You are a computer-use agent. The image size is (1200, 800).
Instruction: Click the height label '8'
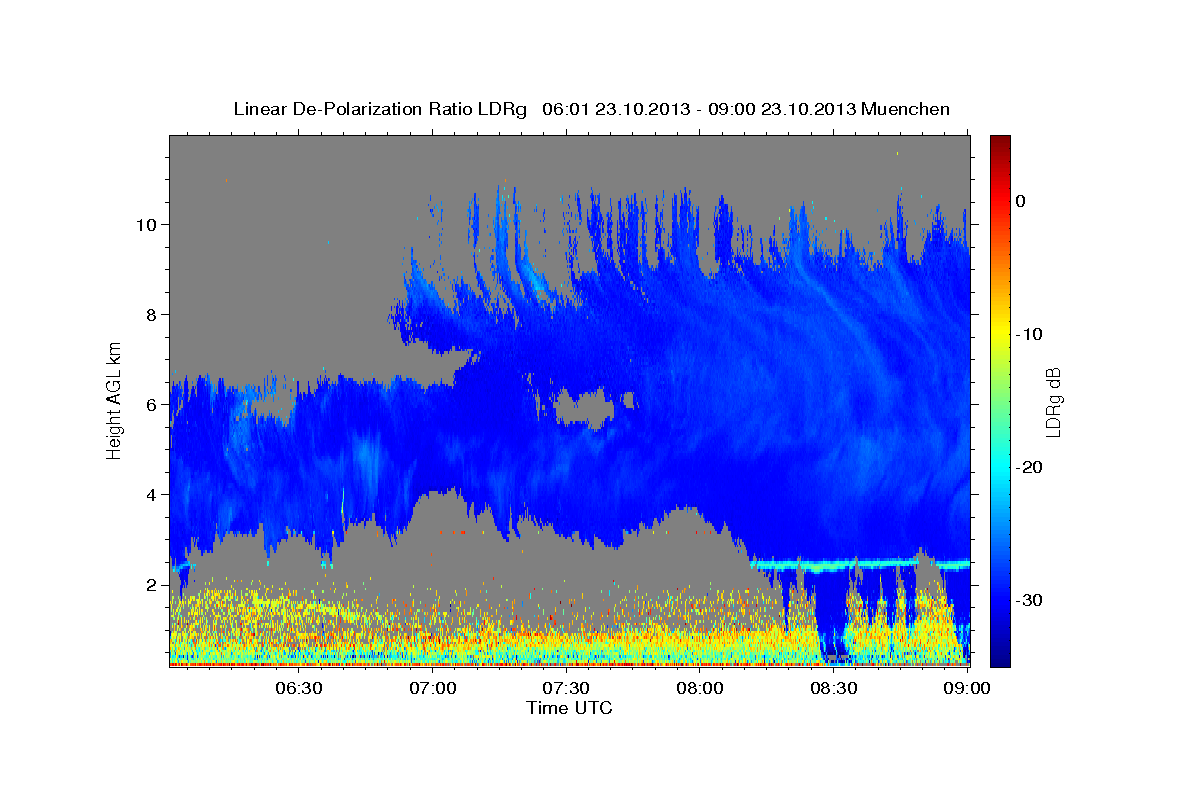pos(151,314)
